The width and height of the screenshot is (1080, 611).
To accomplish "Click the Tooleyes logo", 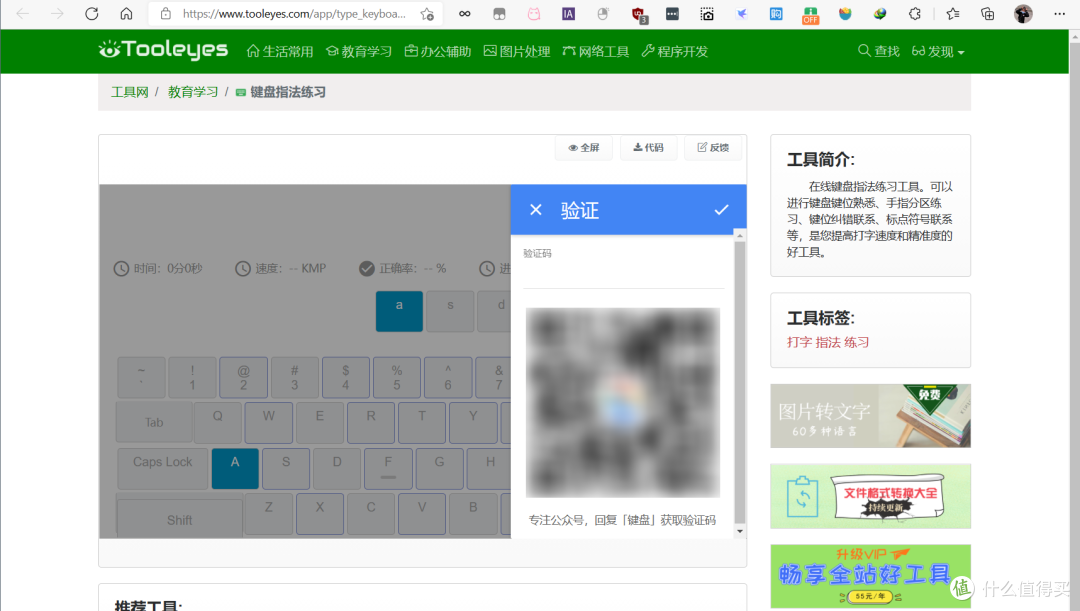I will point(163,50).
